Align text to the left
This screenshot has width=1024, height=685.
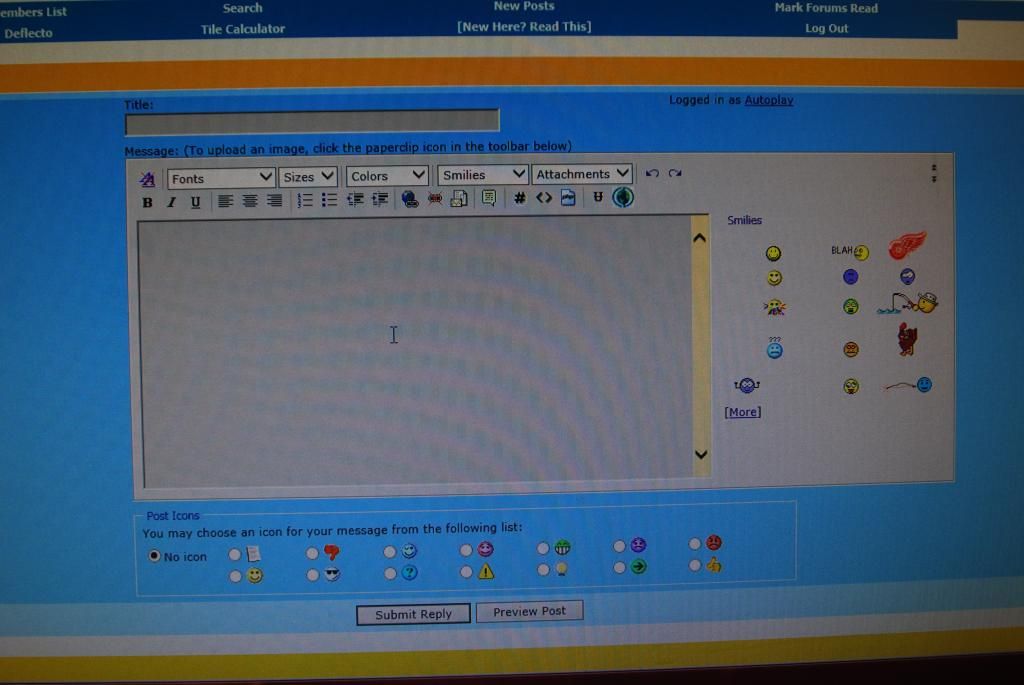[x=225, y=201]
